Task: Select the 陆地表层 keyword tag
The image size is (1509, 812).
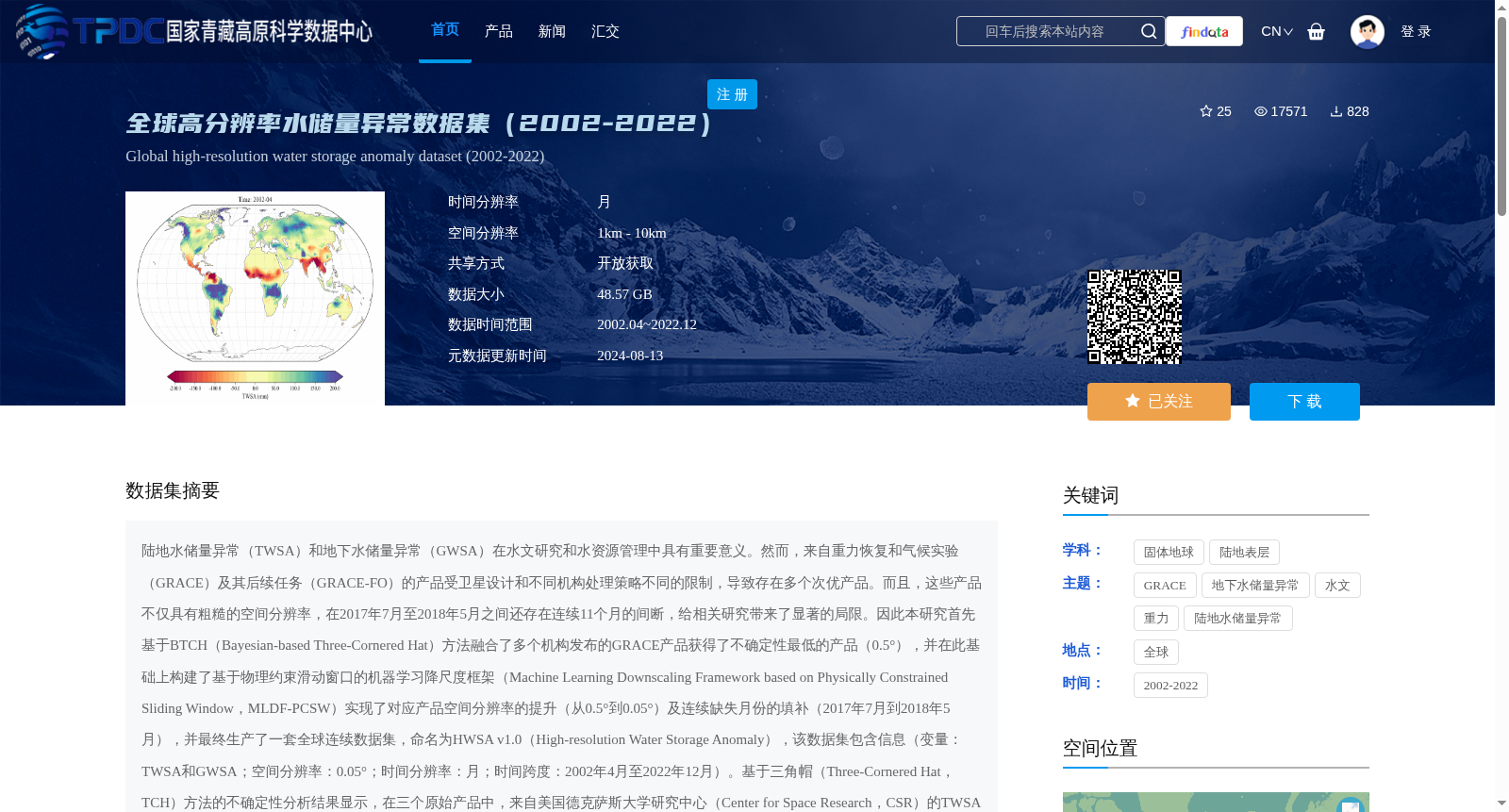Action: (1244, 553)
